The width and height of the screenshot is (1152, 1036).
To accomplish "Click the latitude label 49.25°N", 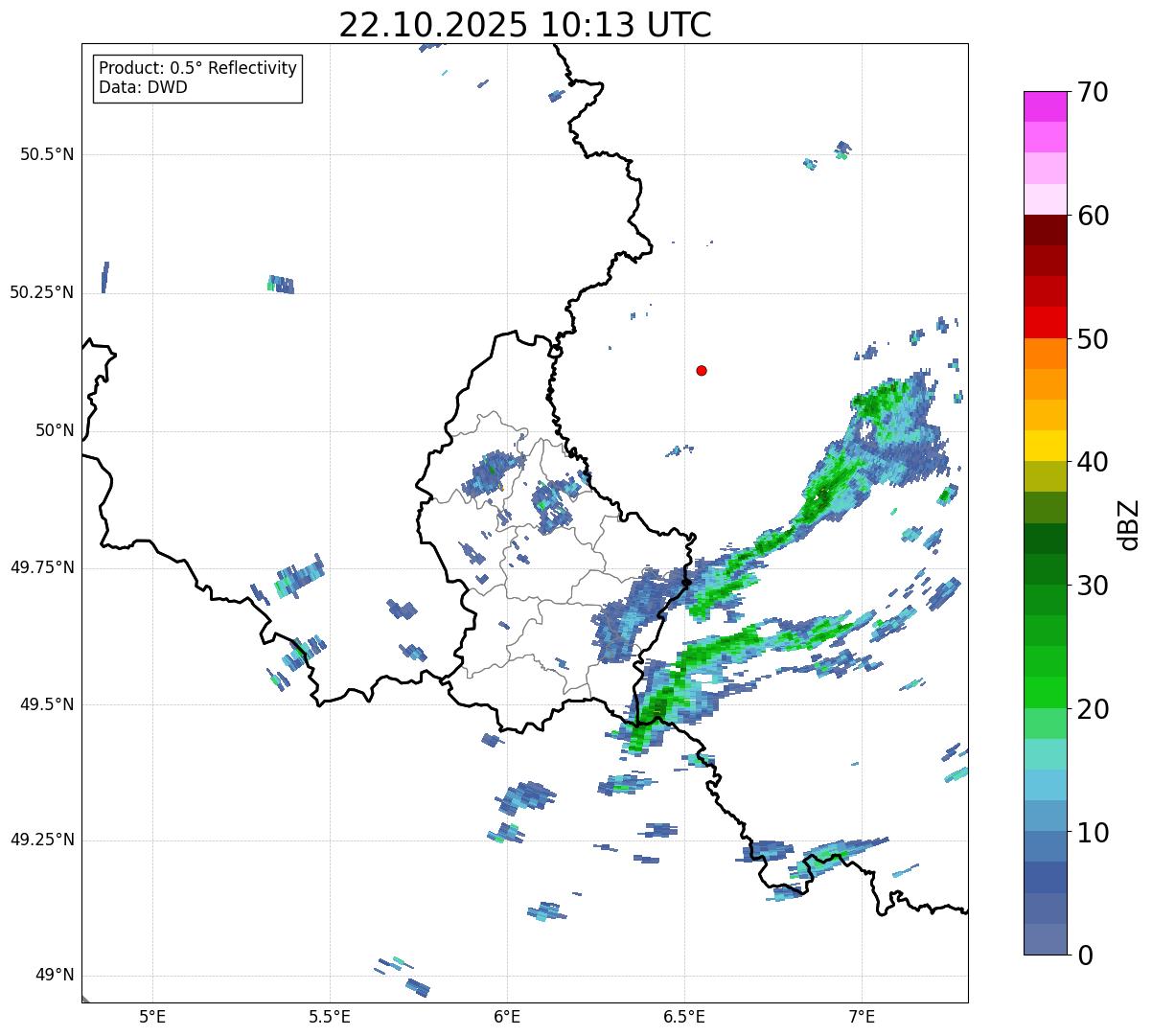I will click(41, 840).
